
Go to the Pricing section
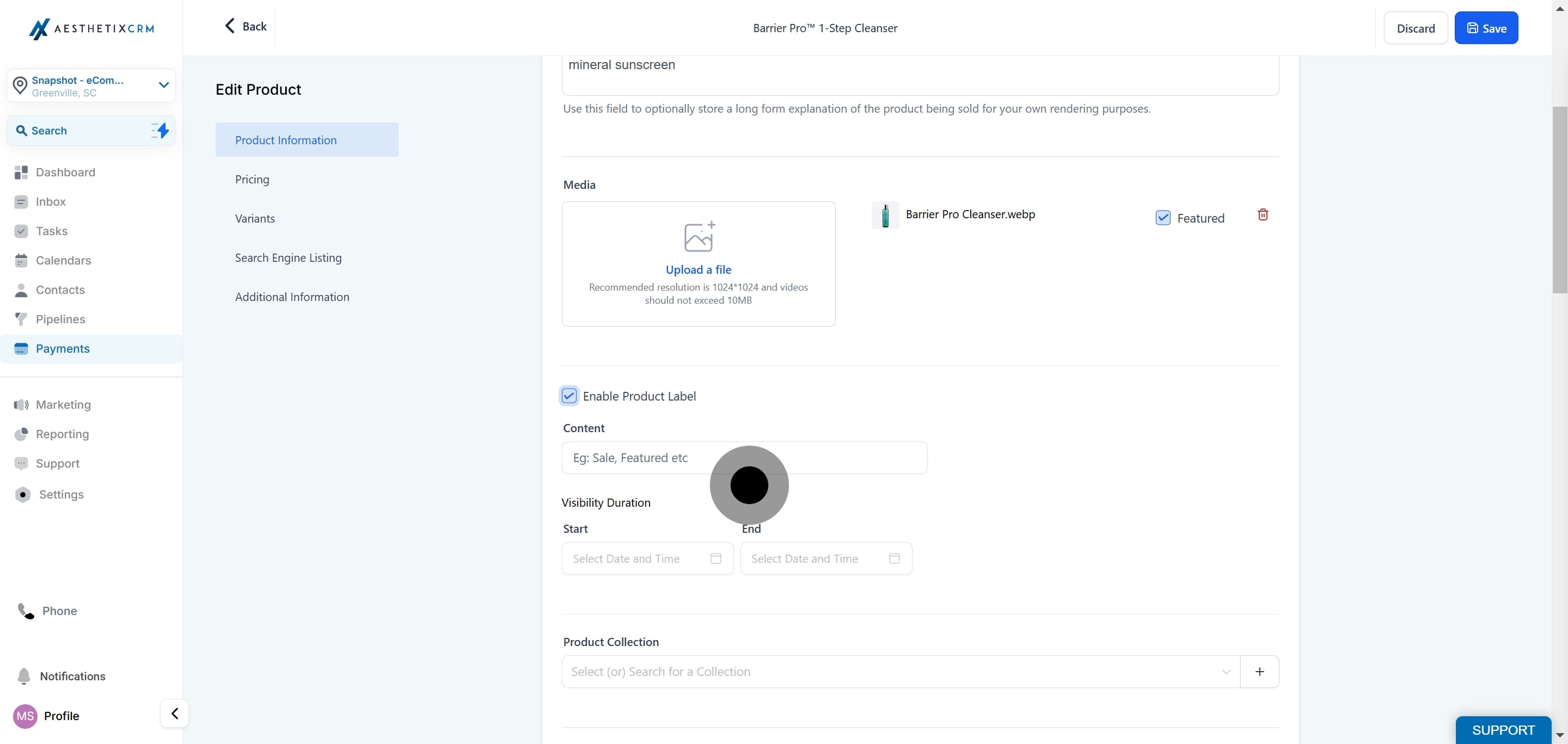[x=252, y=180]
